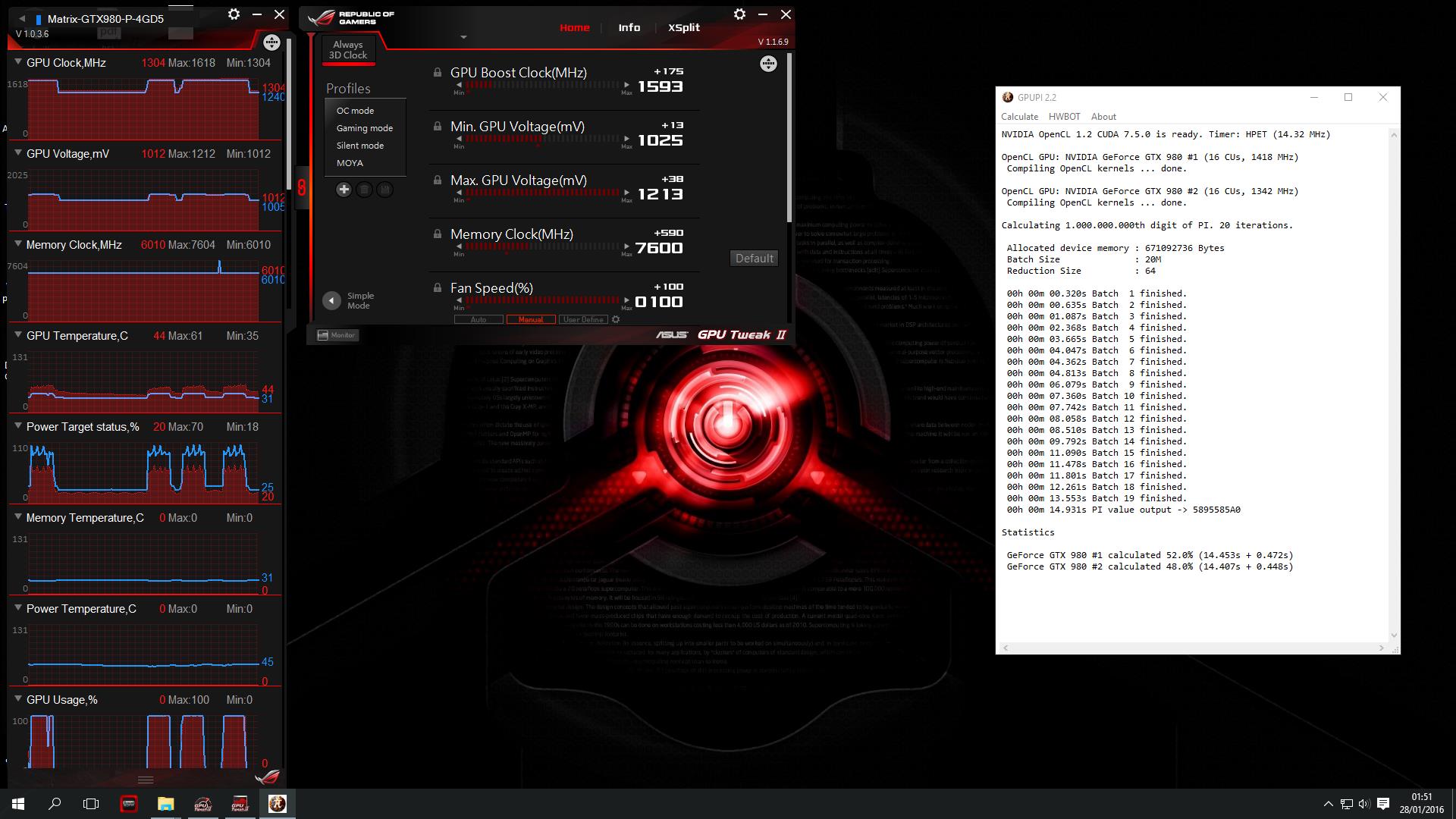Collapse the GPU Temperature,C graph

click(17, 336)
